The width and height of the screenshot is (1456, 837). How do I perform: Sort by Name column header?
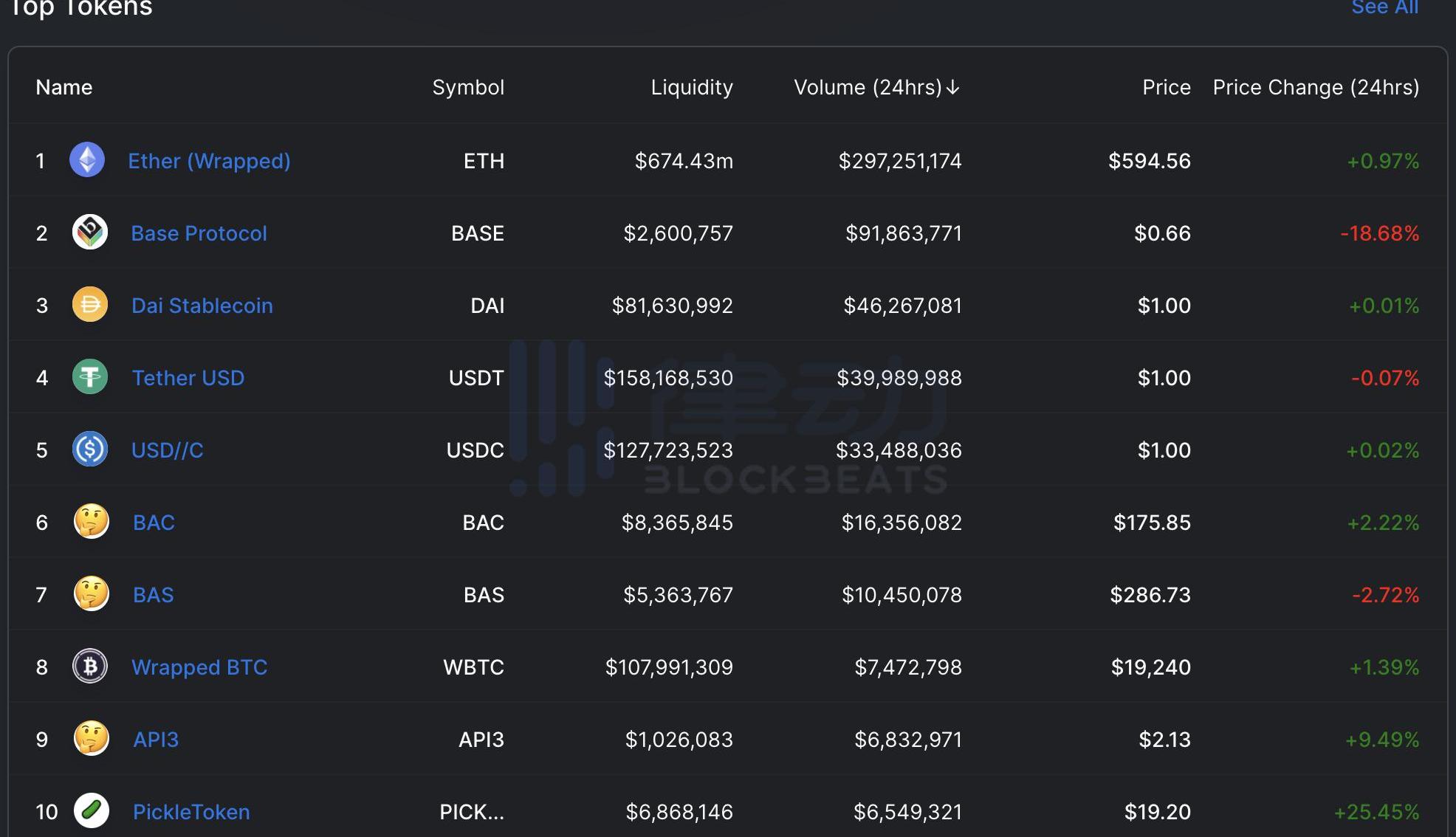tap(64, 87)
